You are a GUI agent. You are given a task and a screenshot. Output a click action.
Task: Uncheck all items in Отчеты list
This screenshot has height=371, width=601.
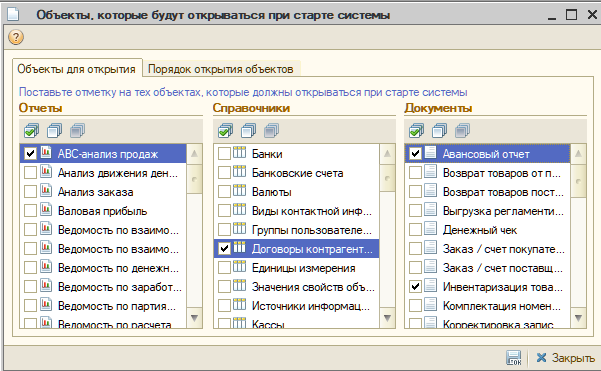54,131
